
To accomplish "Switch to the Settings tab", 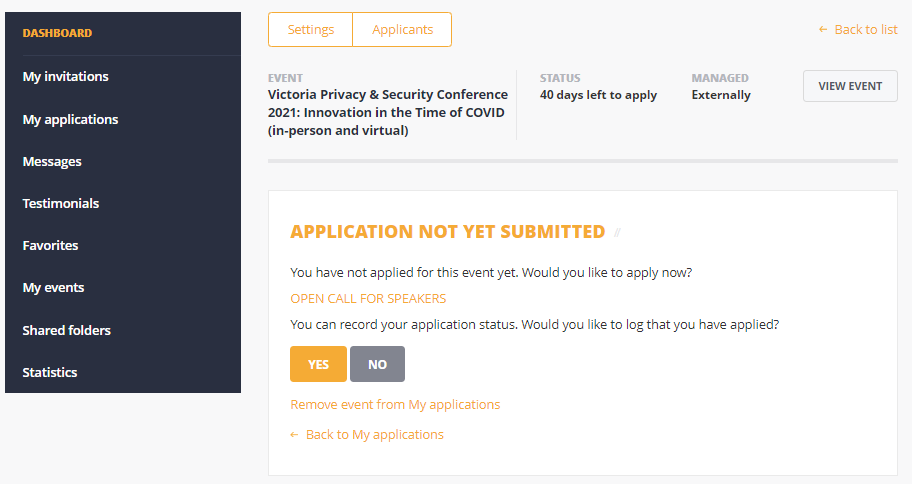I will [310, 30].
